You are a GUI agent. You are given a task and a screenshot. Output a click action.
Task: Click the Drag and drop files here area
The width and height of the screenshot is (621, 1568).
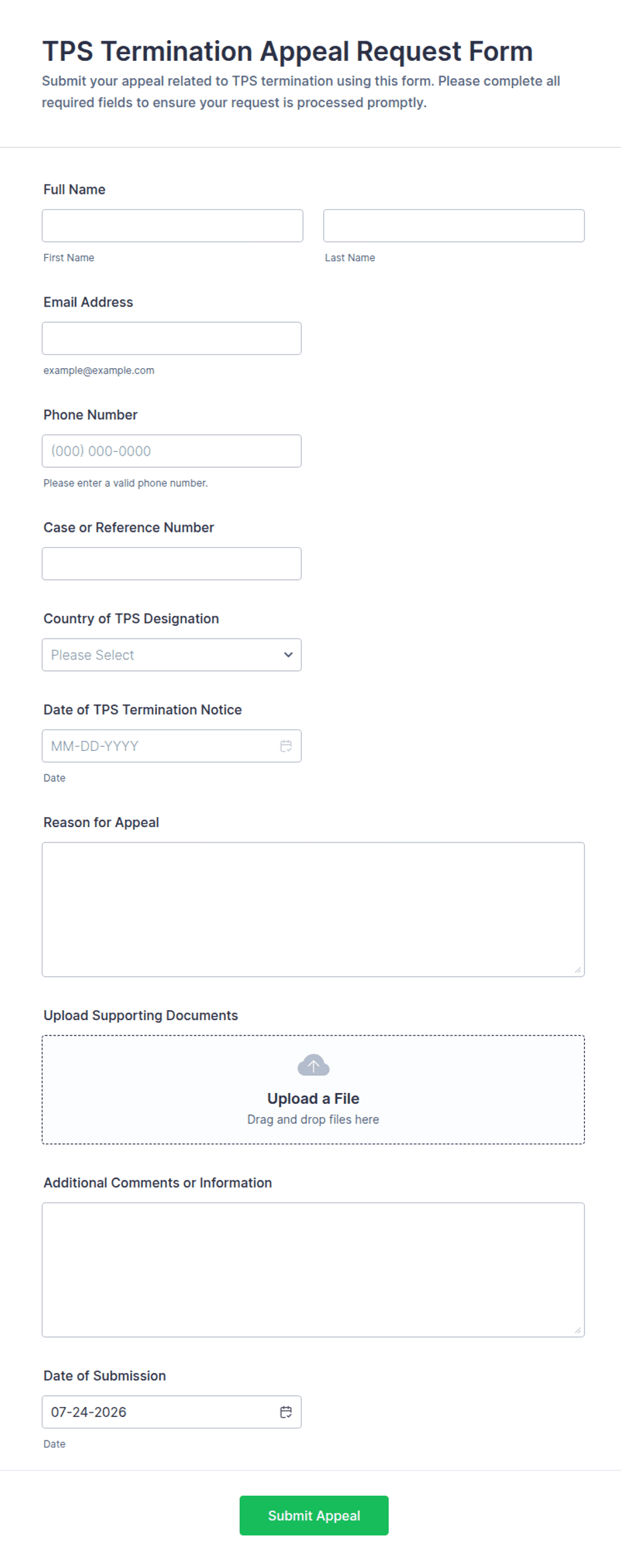[x=313, y=1119]
